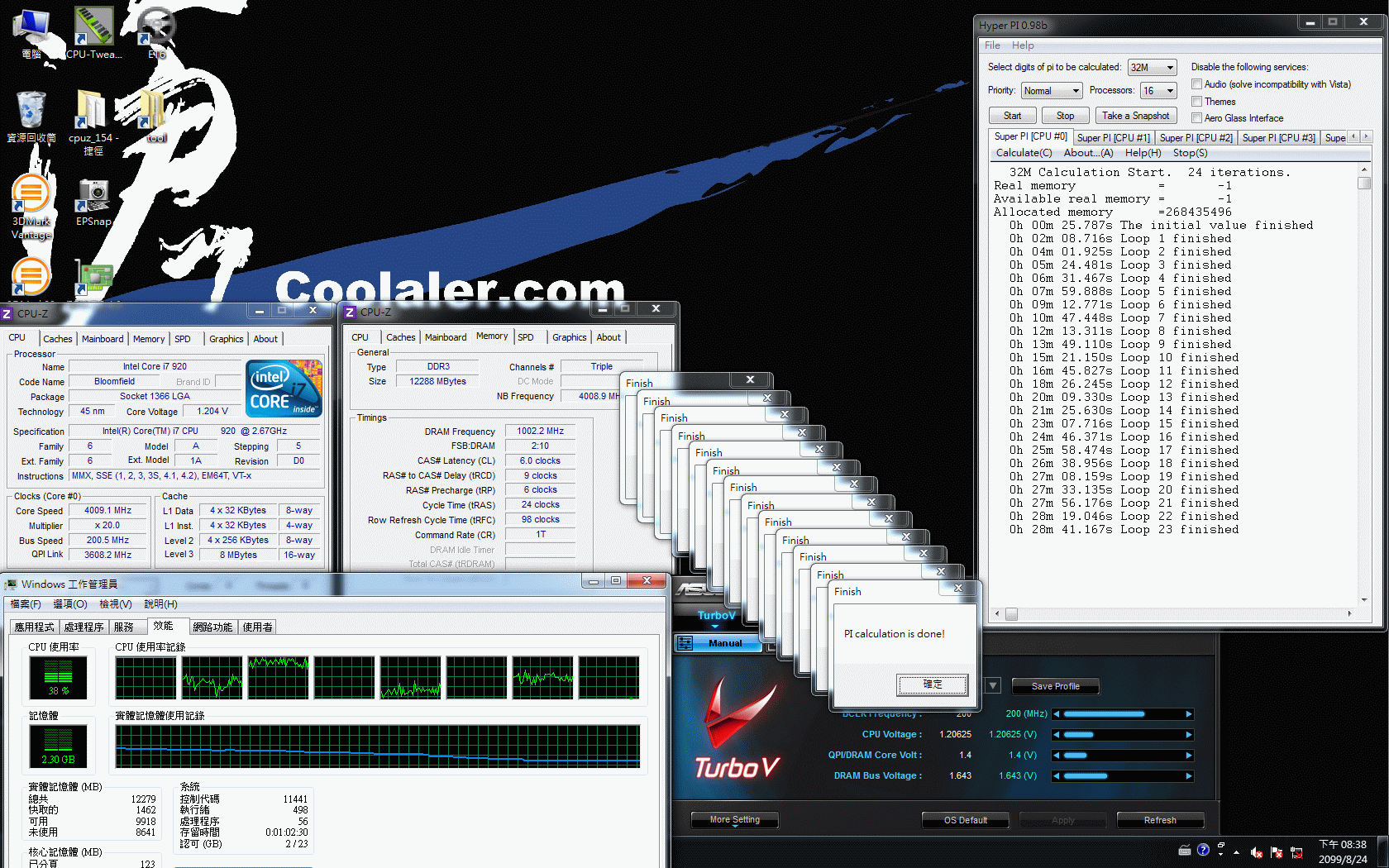Click OS Default button in TurboV
This screenshot has height=868, width=1389.
(x=966, y=820)
